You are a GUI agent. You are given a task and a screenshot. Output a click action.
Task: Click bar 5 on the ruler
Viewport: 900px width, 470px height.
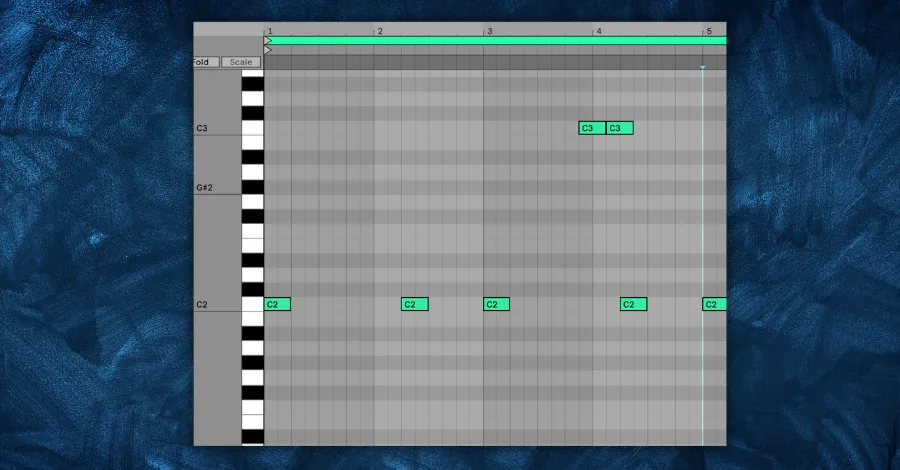point(709,31)
